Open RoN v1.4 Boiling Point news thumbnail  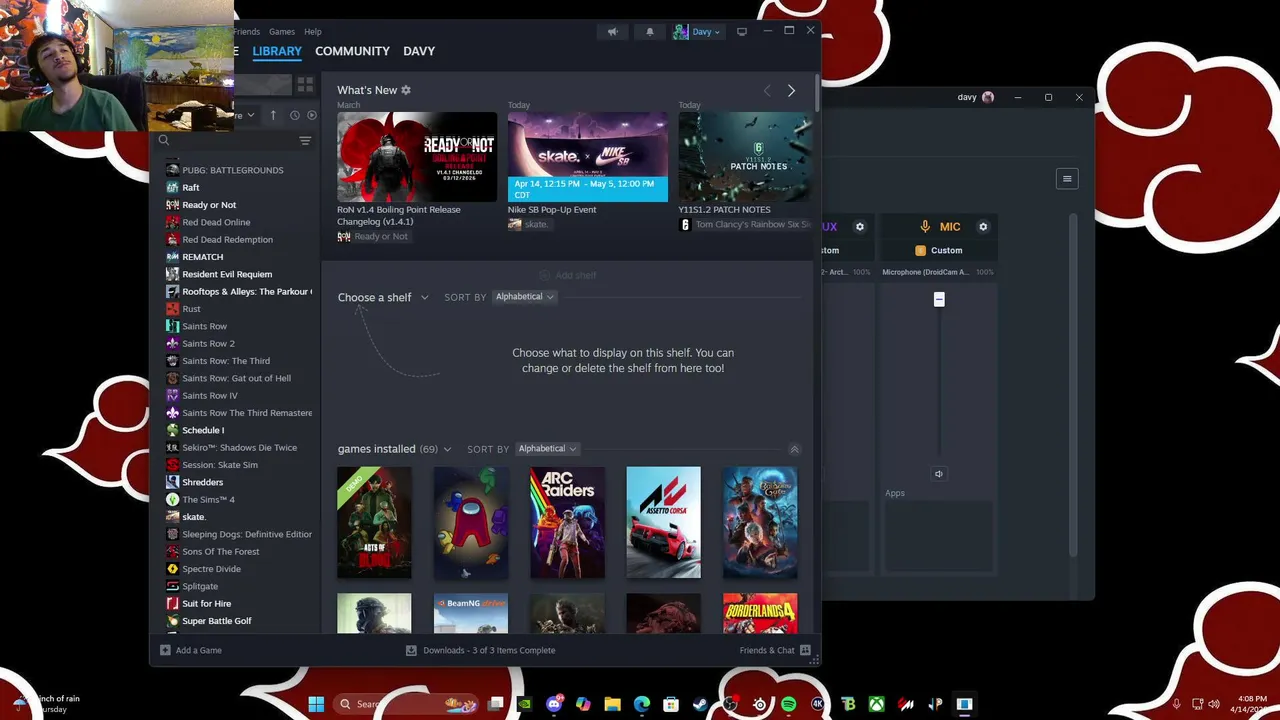click(x=417, y=157)
